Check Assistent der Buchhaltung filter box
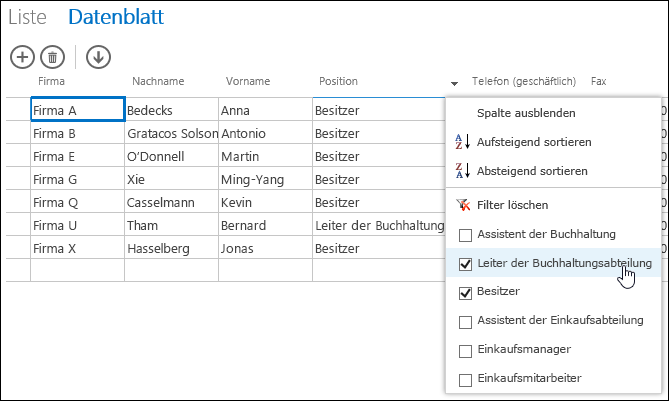 465,235
